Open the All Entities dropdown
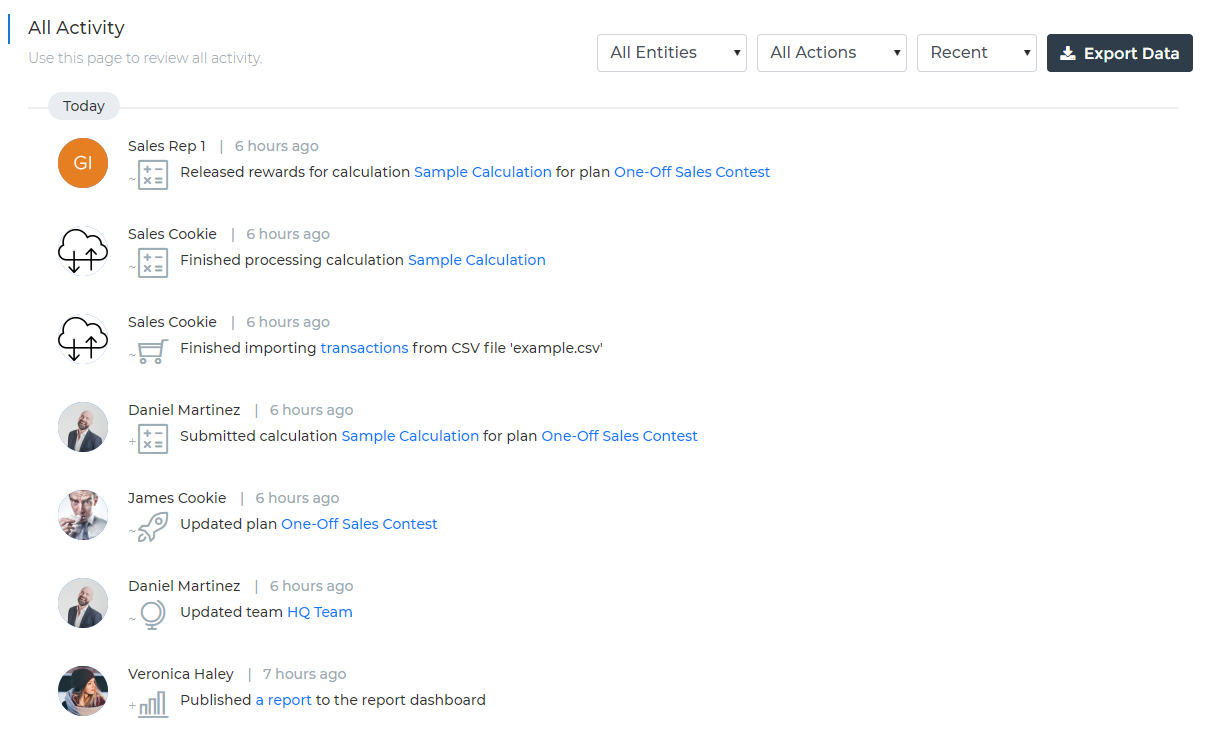The image size is (1211, 729). coord(671,53)
